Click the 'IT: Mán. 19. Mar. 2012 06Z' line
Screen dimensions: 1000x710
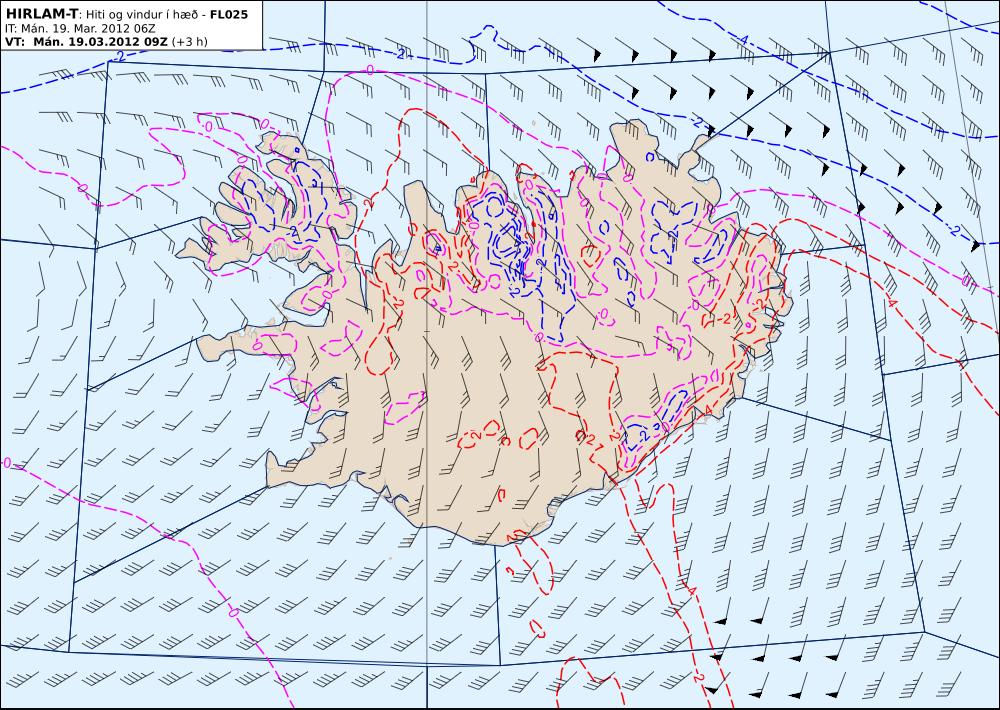(80, 29)
